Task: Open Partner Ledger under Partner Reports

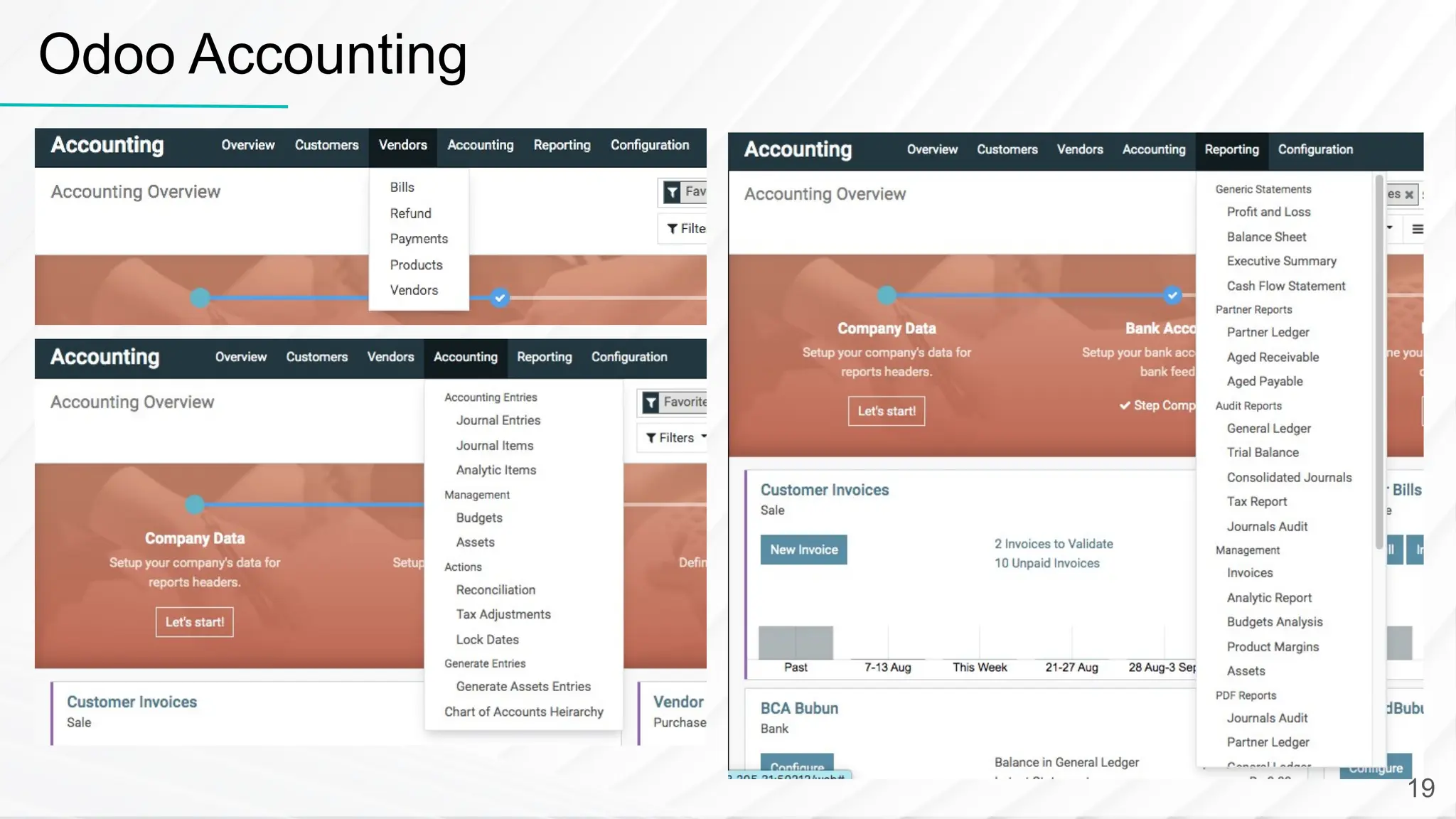Action: (1268, 332)
